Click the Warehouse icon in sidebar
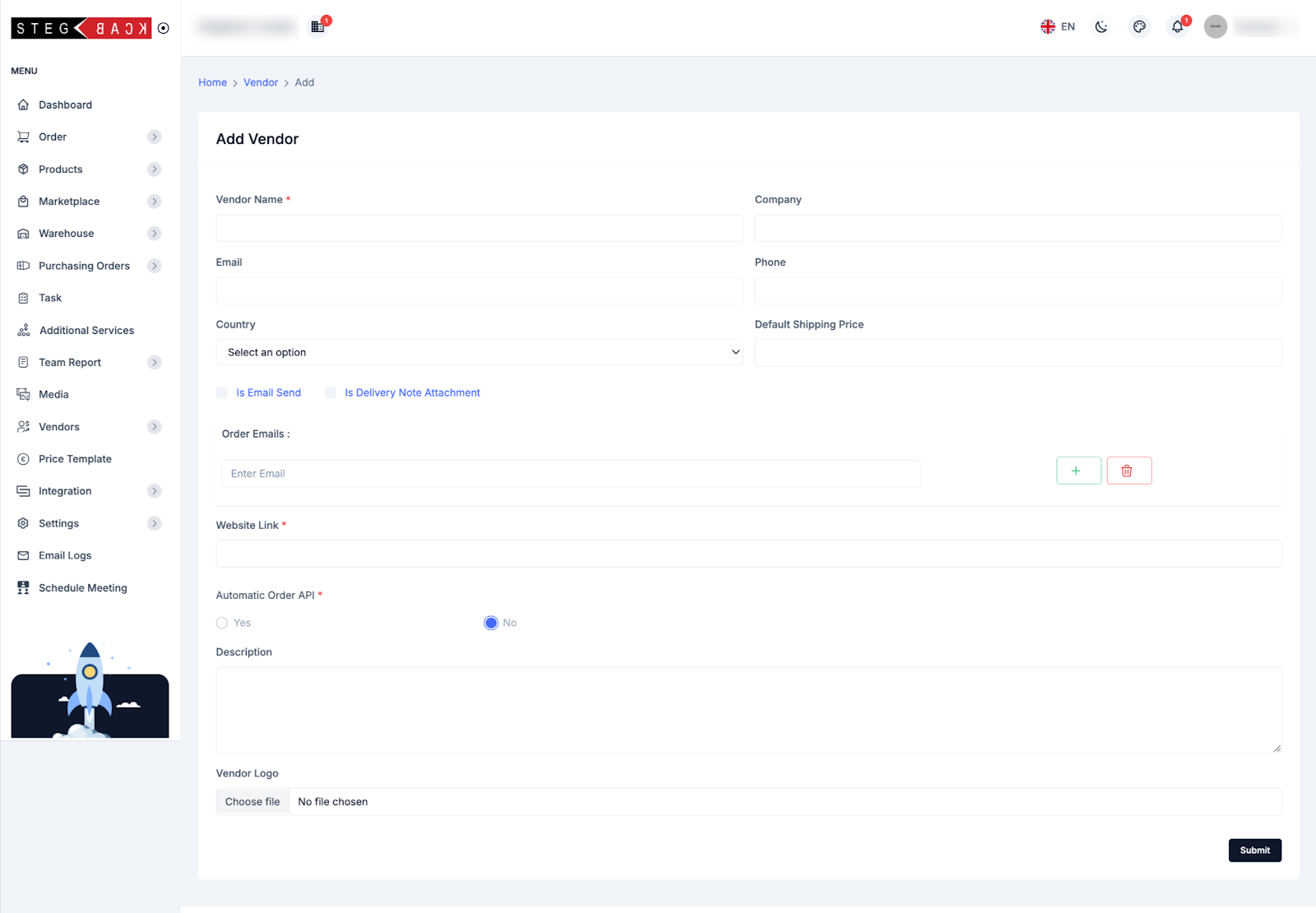Screen dimensions: 1316x913 click(23, 234)
